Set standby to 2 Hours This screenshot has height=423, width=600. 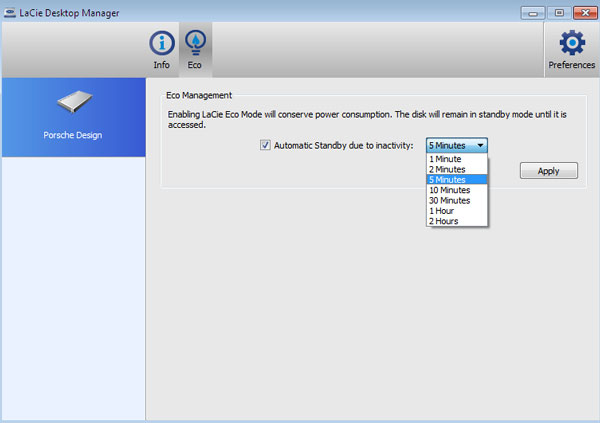click(x=443, y=221)
